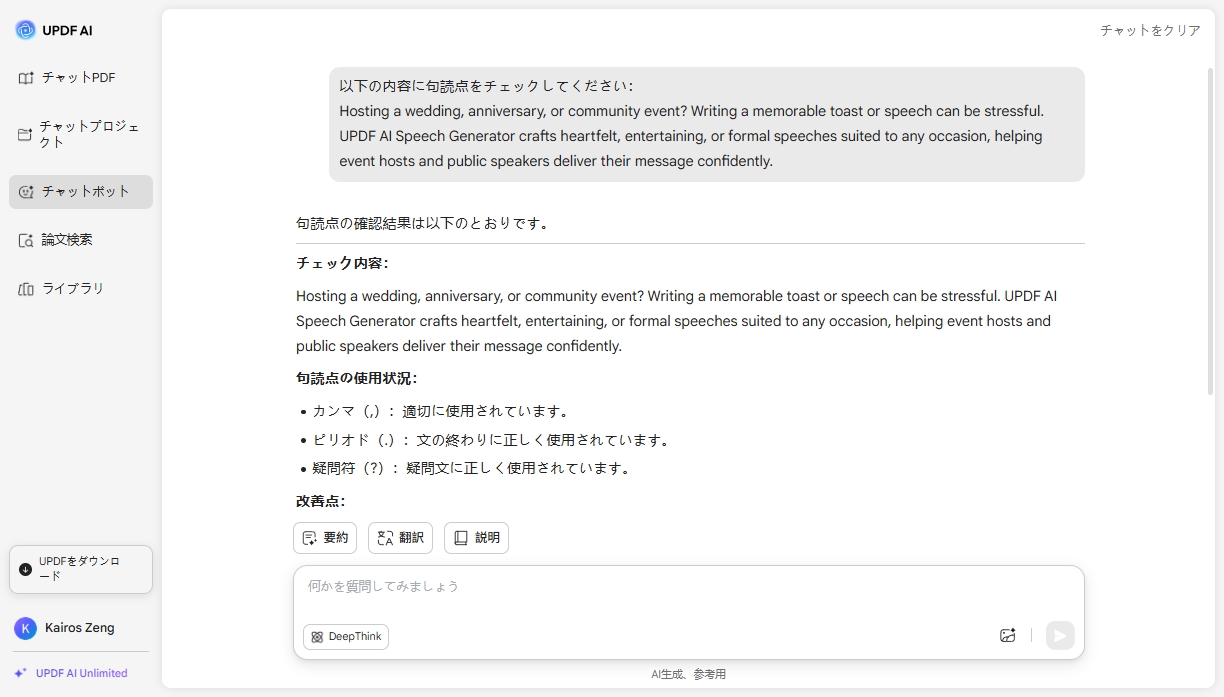1224x697 pixels.
Task: Click the UPDF AI title text
Action: [x=67, y=31]
